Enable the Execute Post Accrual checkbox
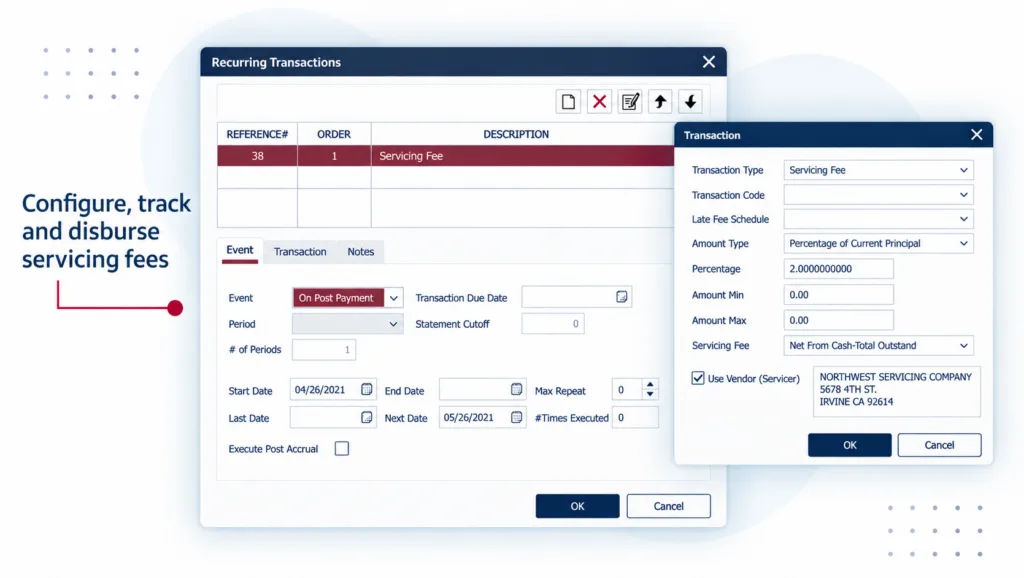The width and height of the screenshot is (1024, 578). tap(342, 449)
